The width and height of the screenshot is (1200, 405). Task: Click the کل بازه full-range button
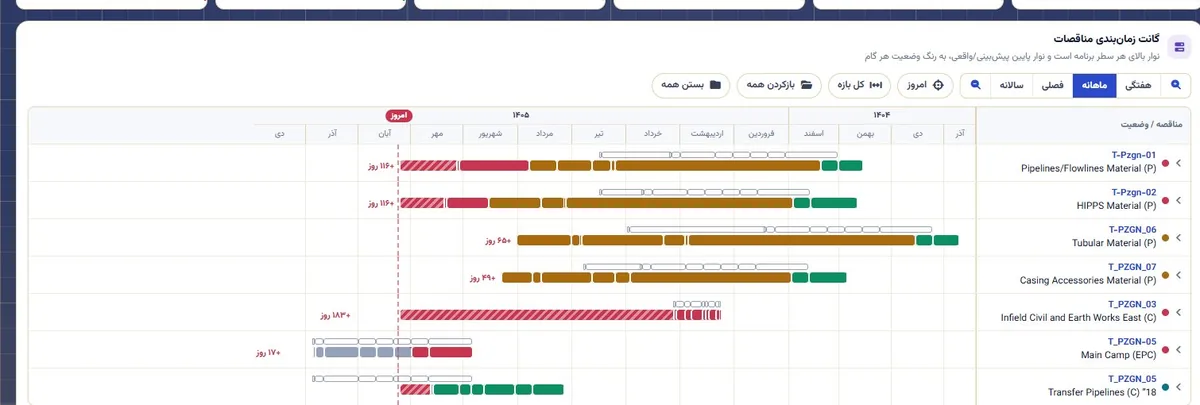coord(860,85)
